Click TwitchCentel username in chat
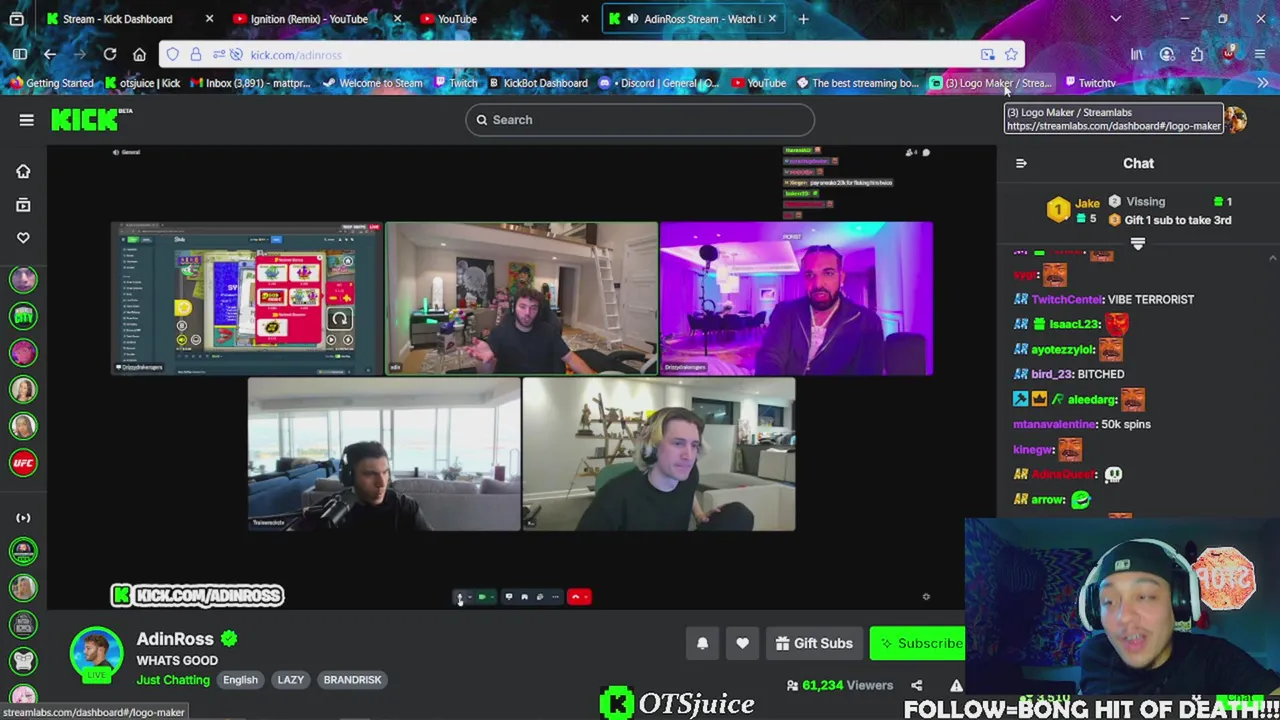The height and width of the screenshot is (720, 1280). 1067,299
